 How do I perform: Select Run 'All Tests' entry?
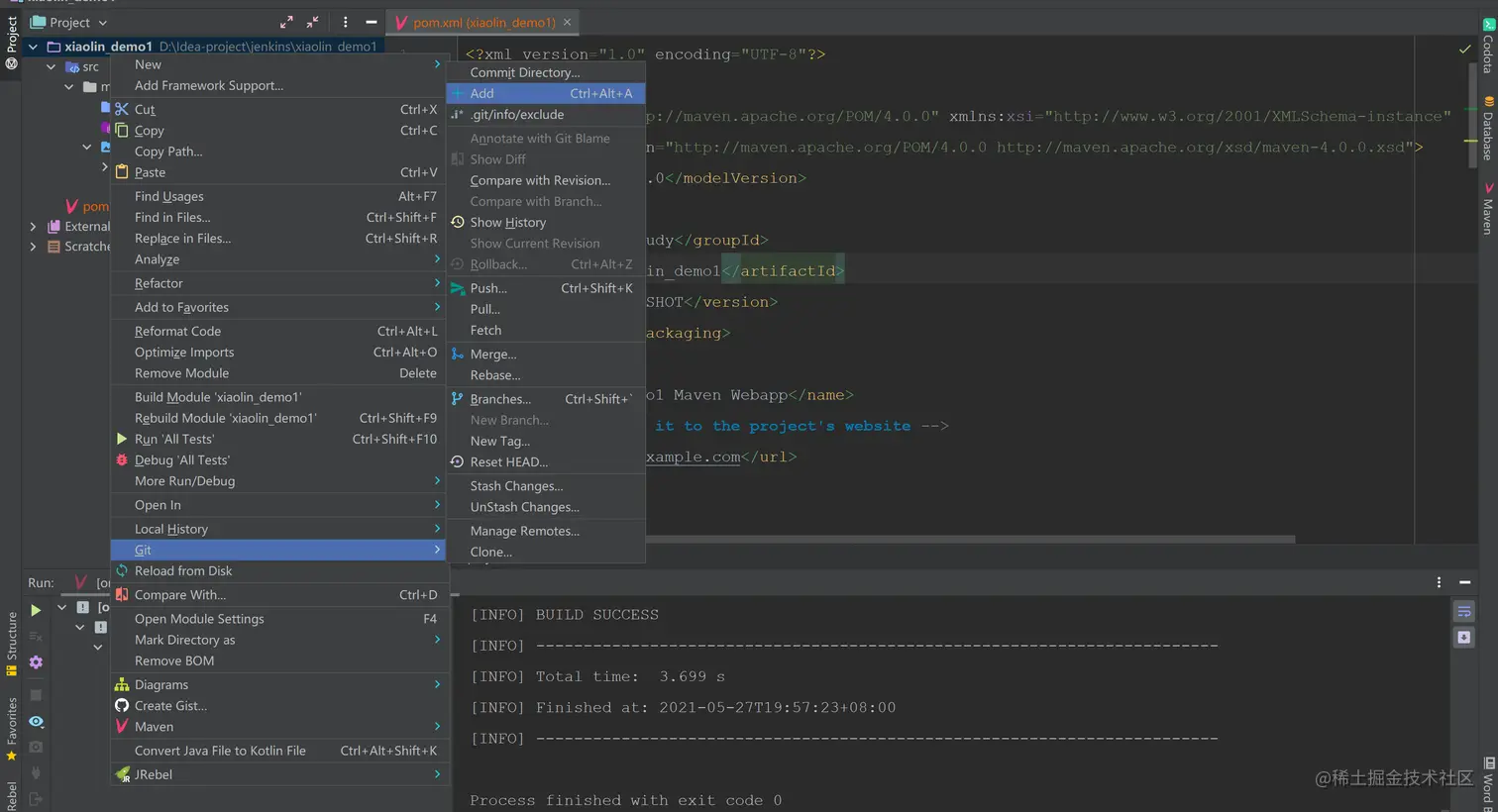coord(277,440)
